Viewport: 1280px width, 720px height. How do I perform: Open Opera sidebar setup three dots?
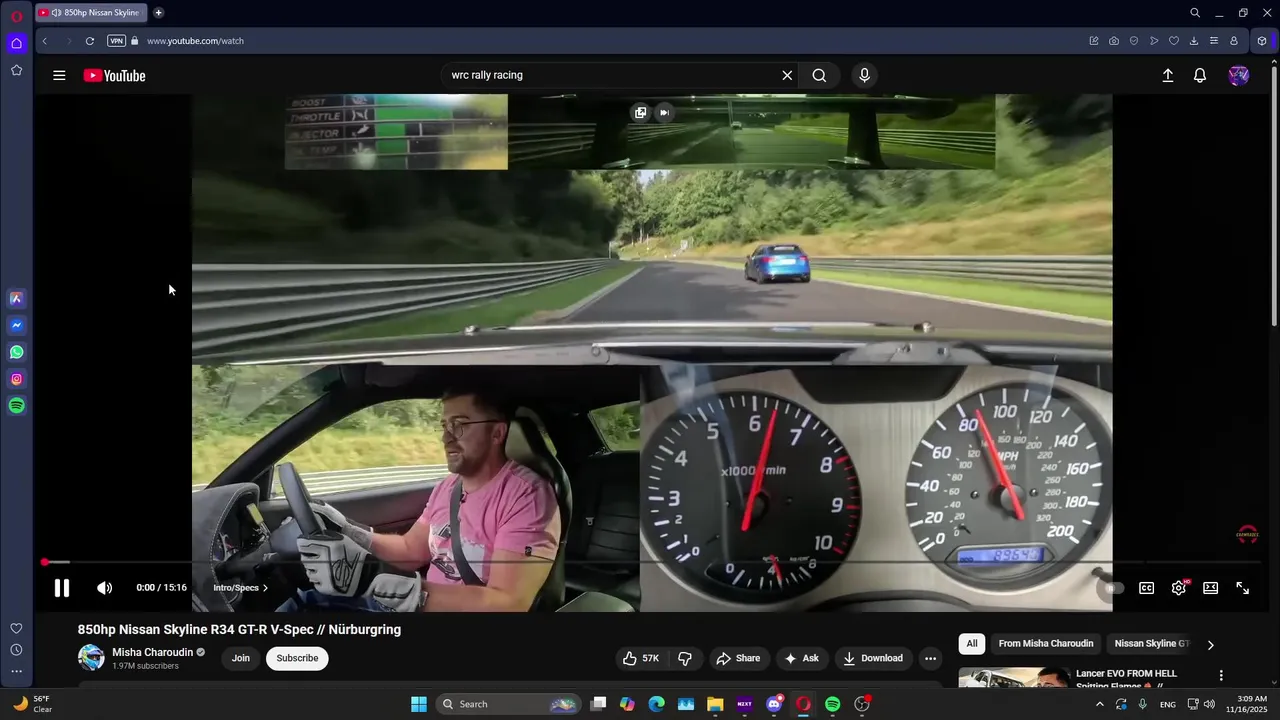click(17, 672)
